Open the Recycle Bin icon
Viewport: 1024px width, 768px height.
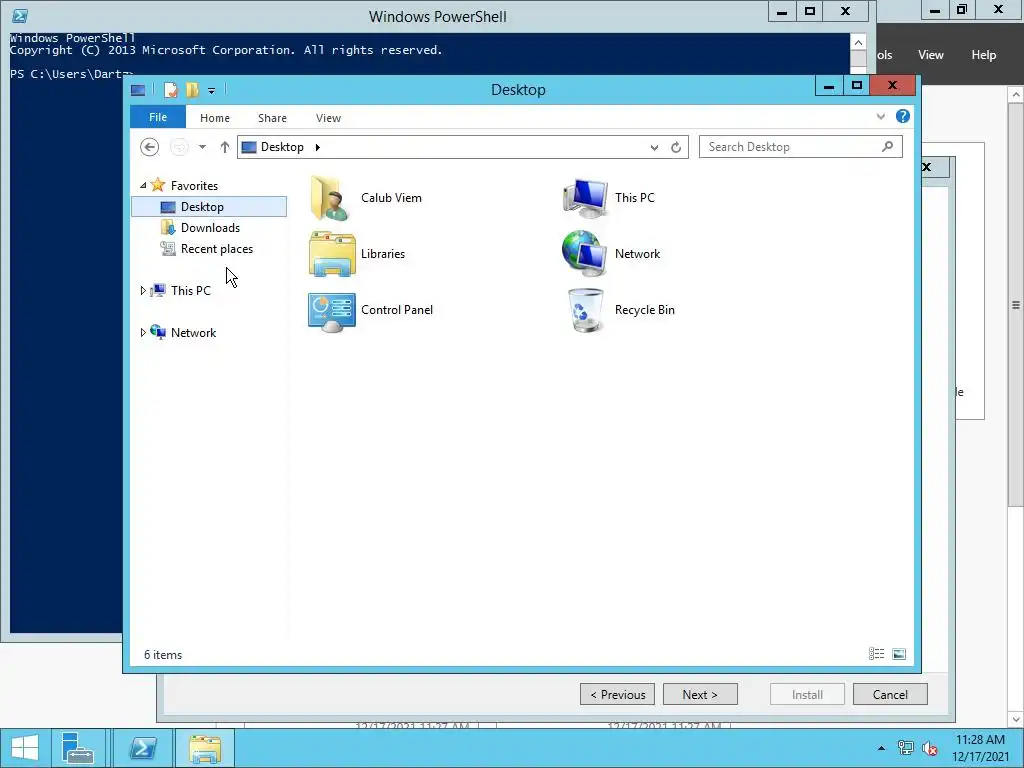(x=586, y=311)
